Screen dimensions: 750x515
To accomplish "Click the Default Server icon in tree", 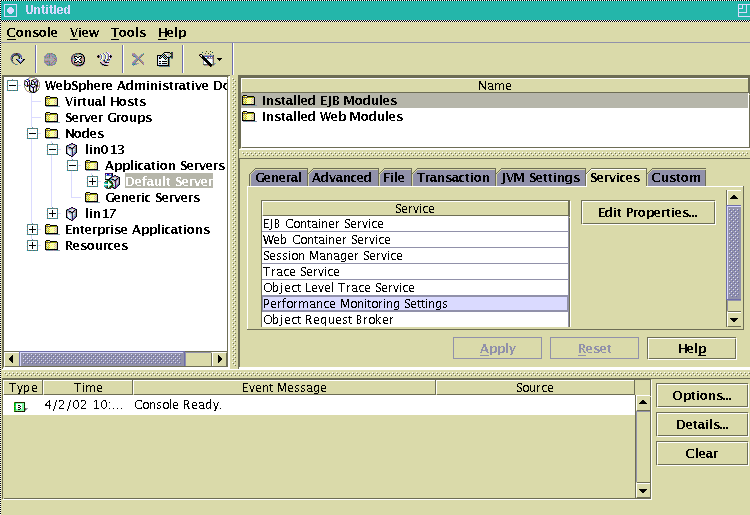I will [112, 181].
